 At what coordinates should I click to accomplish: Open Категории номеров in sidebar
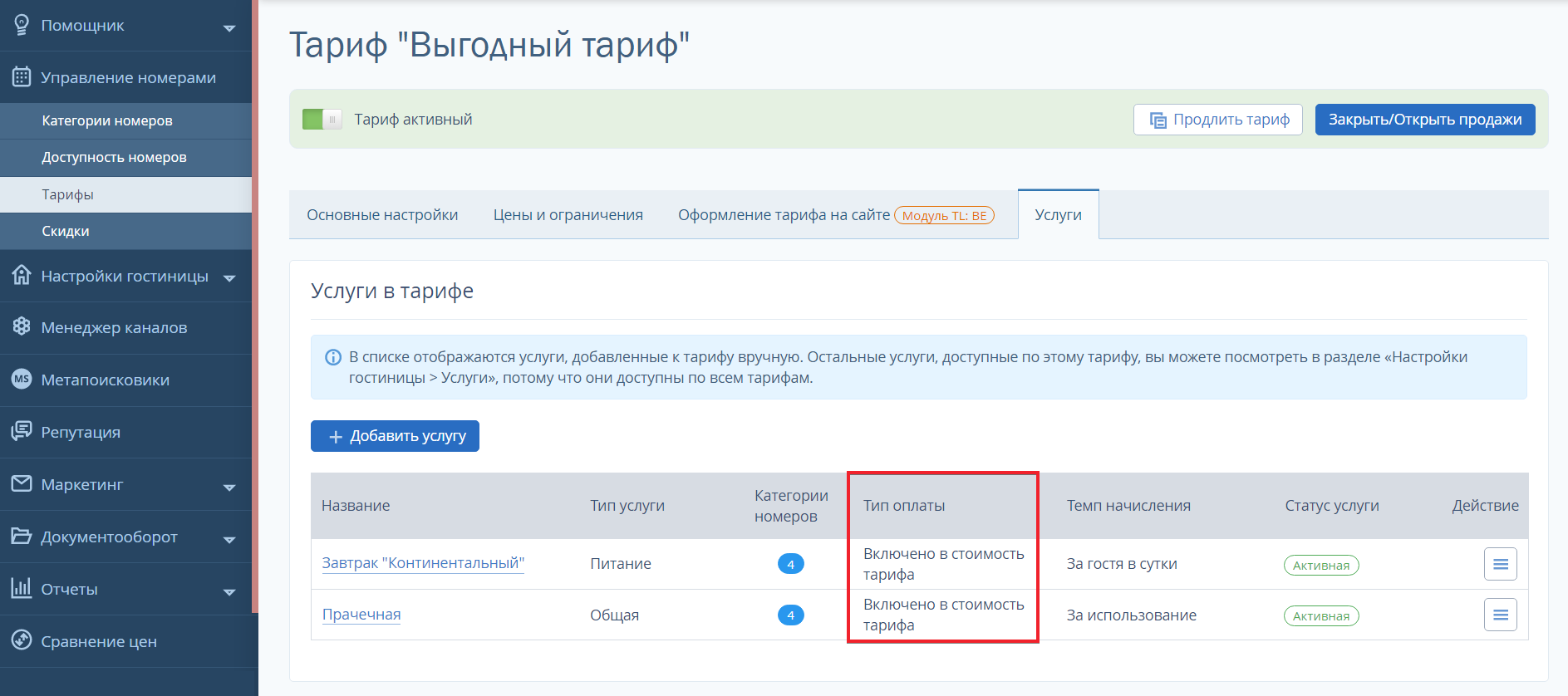125,120
